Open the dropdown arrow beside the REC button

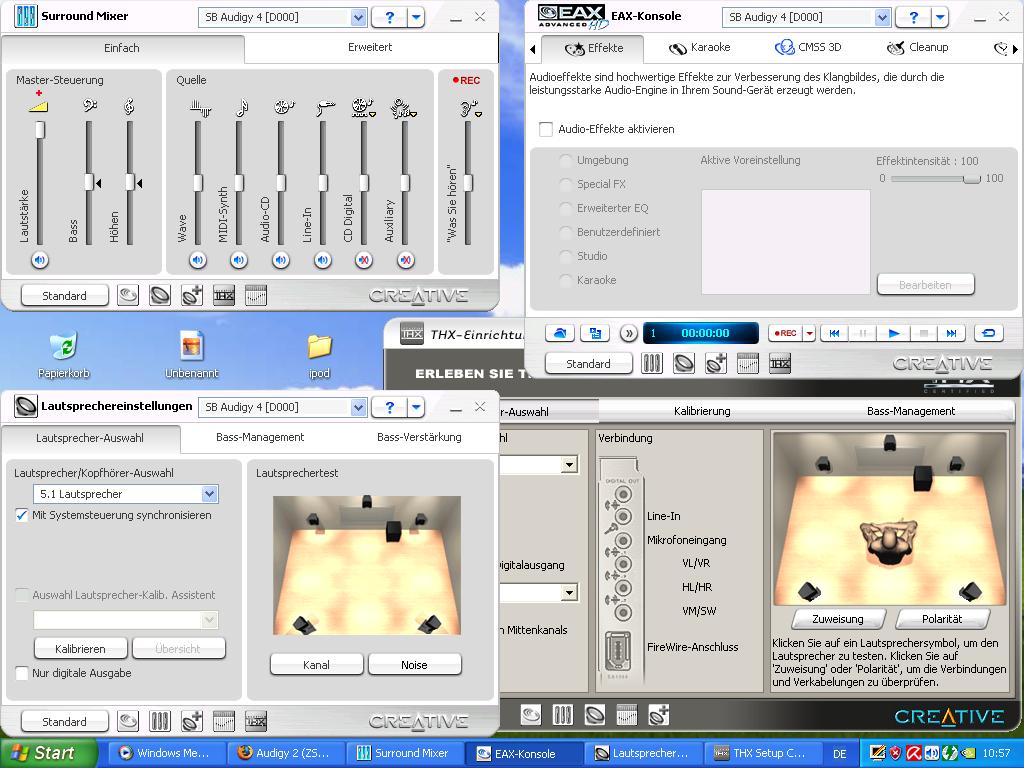tap(809, 333)
